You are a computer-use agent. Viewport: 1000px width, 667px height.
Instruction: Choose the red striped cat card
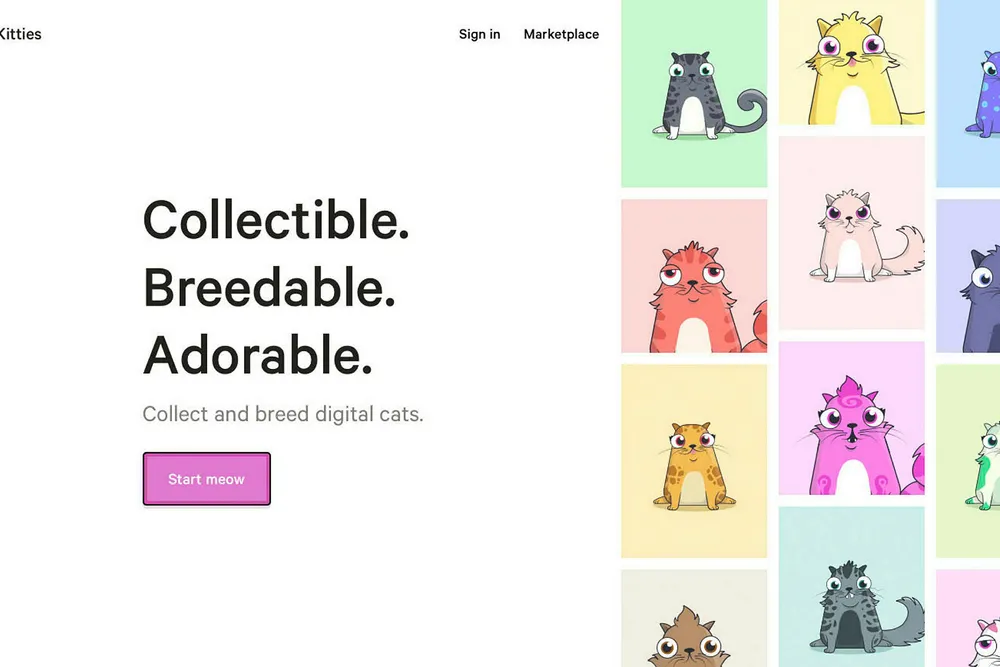tap(694, 276)
